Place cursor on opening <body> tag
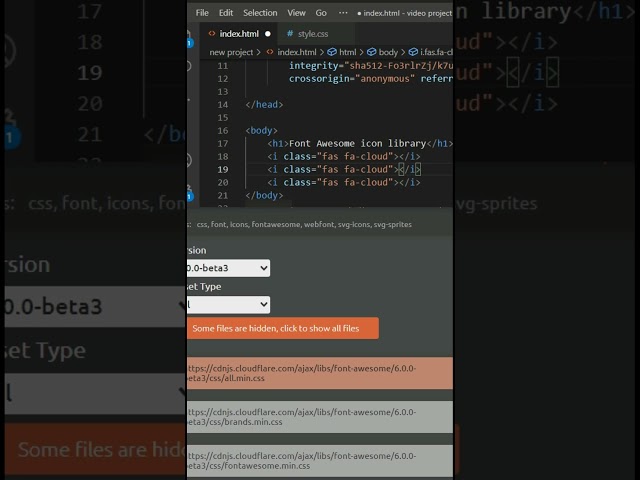 tap(261, 131)
